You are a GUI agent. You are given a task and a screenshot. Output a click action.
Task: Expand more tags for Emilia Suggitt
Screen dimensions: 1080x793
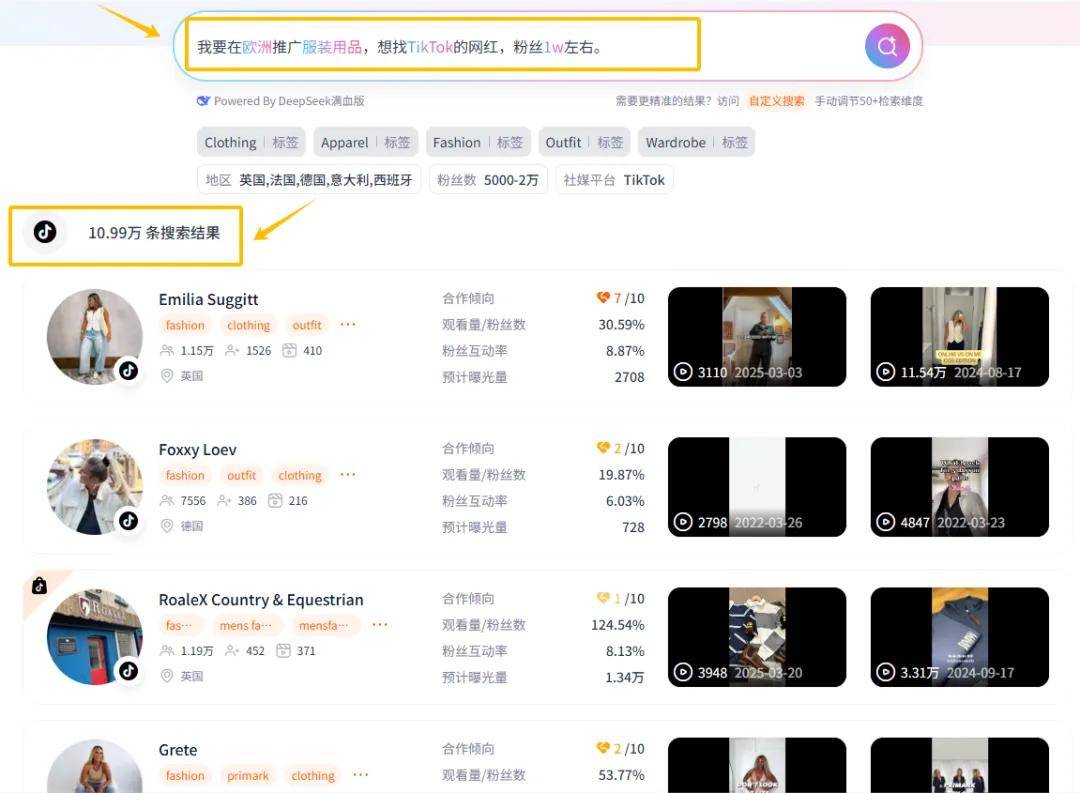click(x=348, y=325)
